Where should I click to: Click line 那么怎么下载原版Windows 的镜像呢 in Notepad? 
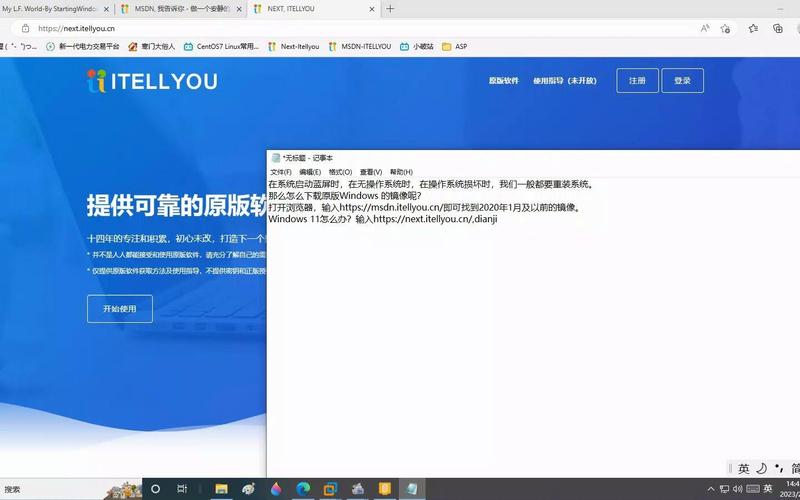tap(345, 196)
